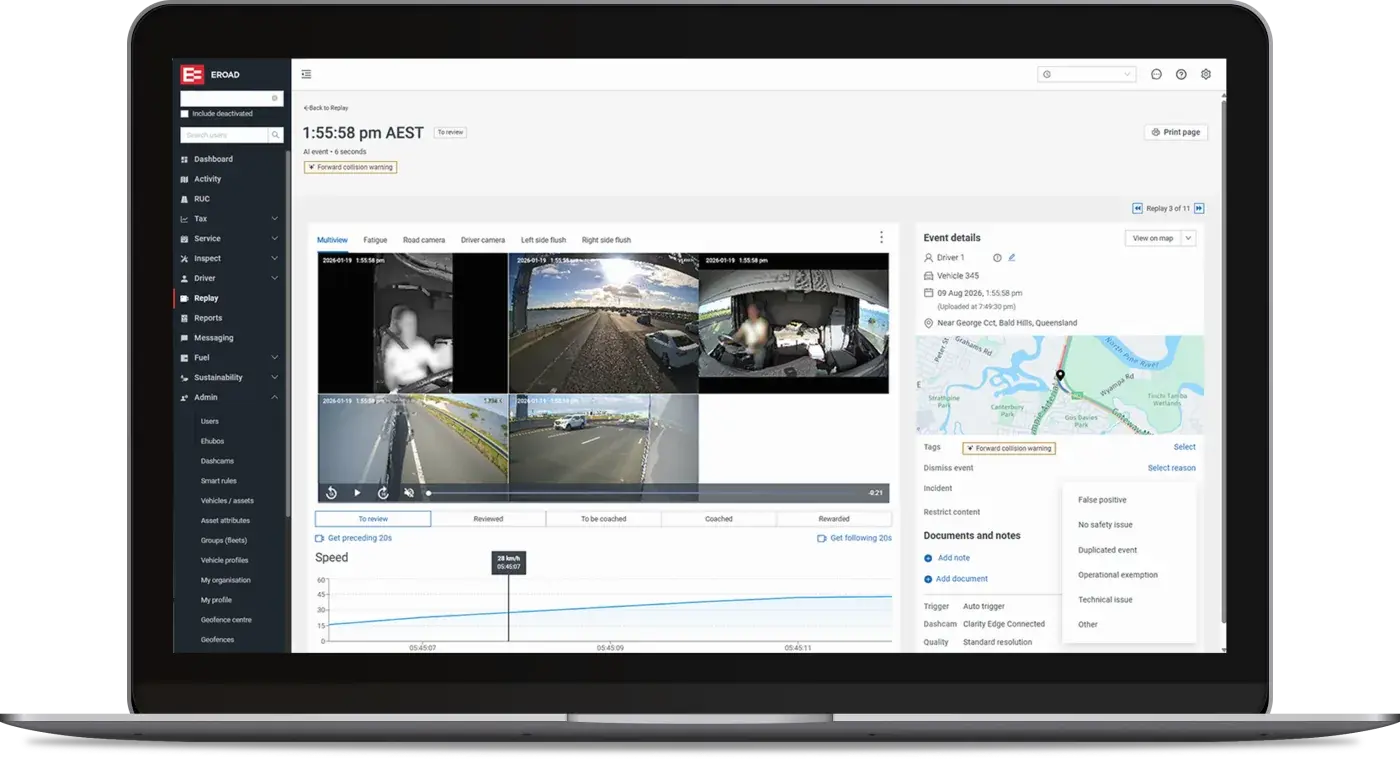Viewport: 1400px width, 759px height.
Task: Expand the Inspect sidebar menu
Action: (274, 258)
